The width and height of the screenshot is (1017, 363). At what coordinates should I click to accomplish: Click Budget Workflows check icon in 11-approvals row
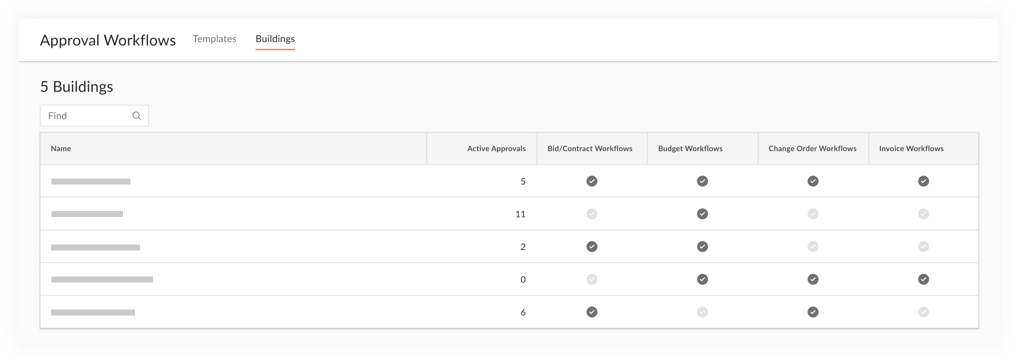[x=702, y=214]
